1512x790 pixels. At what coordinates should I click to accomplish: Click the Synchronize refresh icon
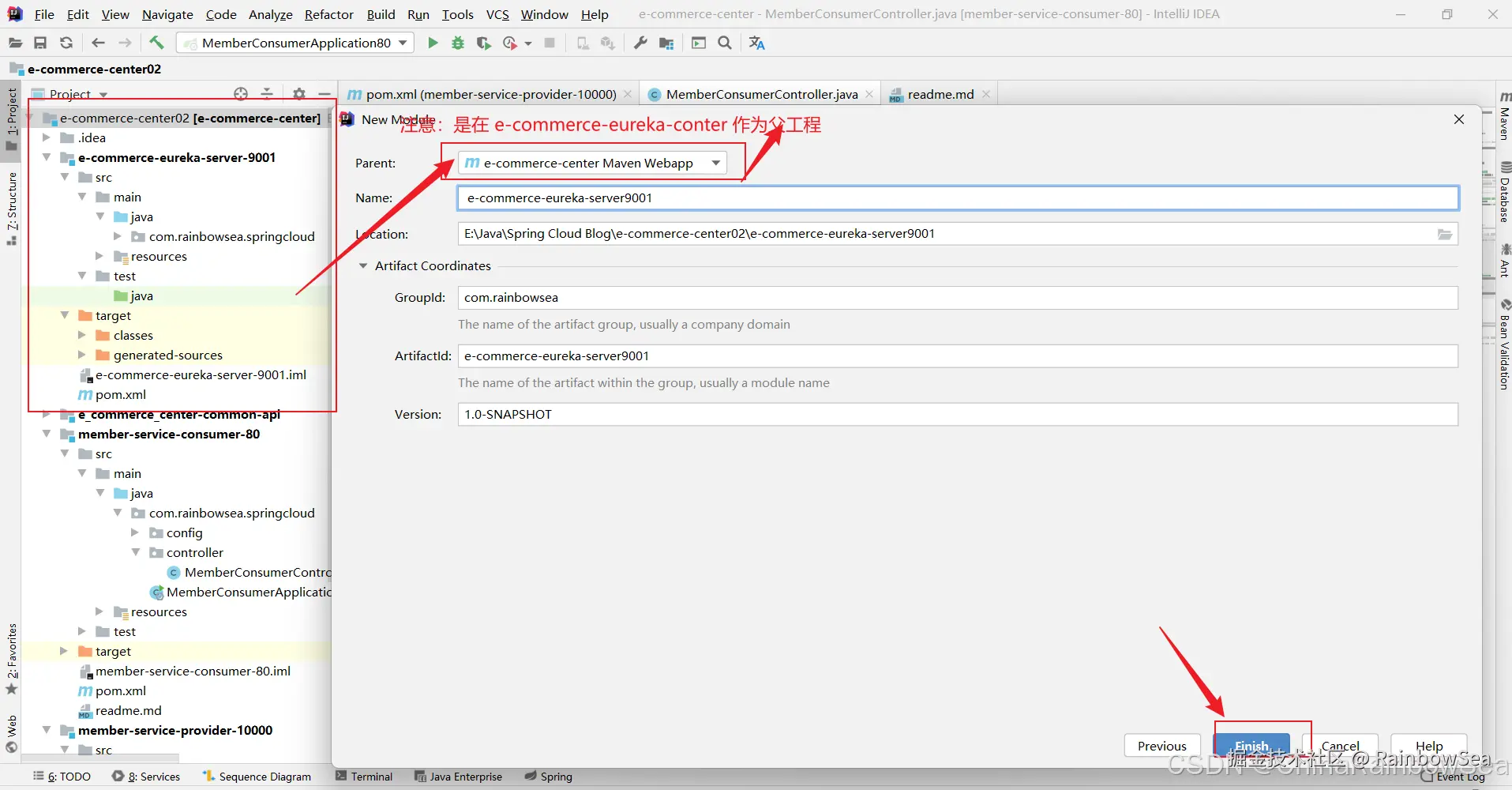(x=66, y=43)
